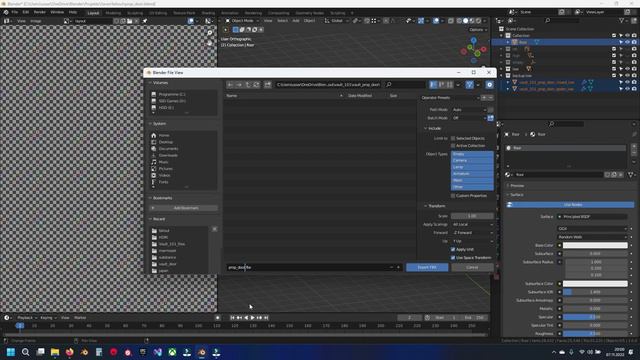The width and height of the screenshot is (640, 360).
Task: Open Xbox app from taskbar
Action: 172,352
